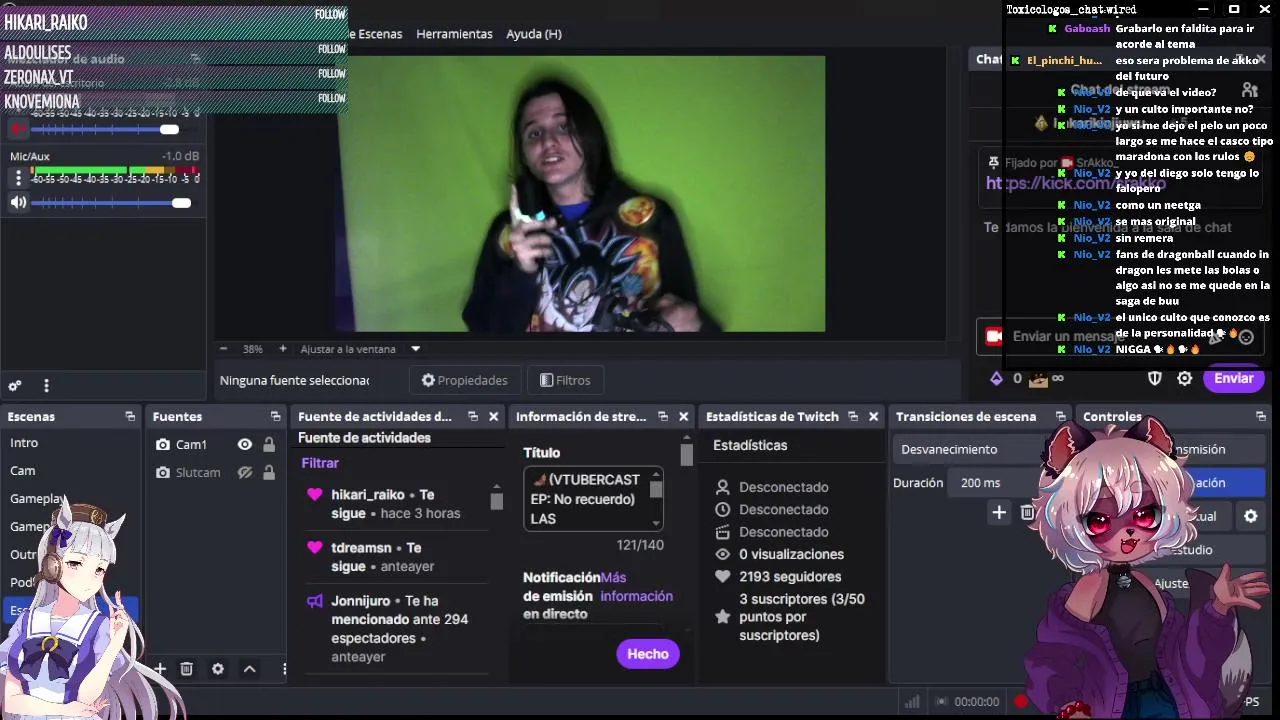This screenshot has height=720, width=1280.
Task: Add transition with plus icon
Action: [999, 513]
